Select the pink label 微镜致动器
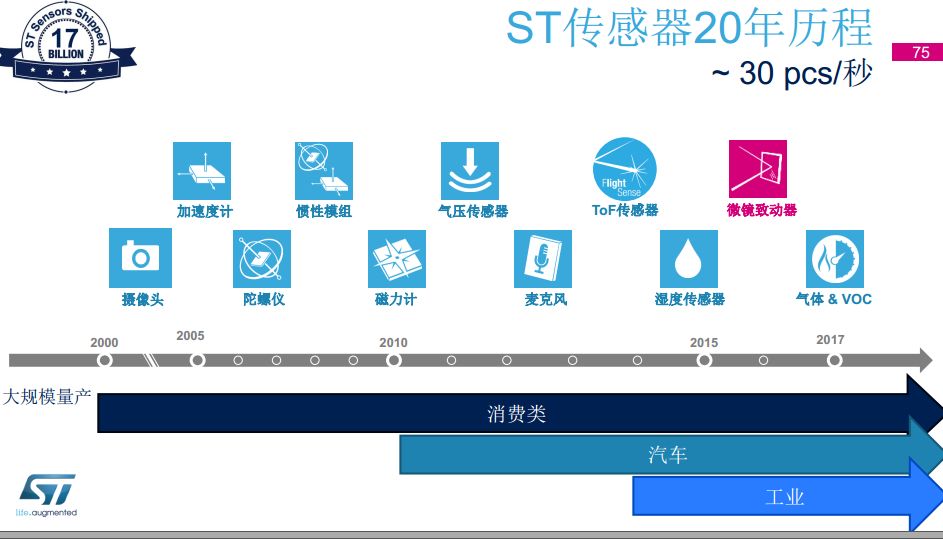943x539 pixels. [761, 210]
